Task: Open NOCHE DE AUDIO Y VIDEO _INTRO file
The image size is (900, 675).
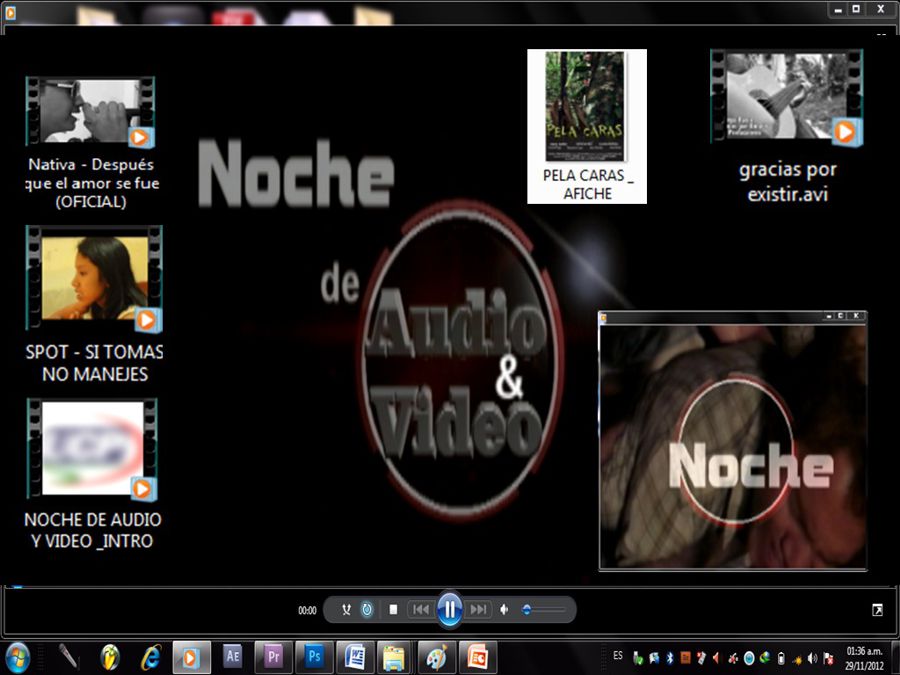Action: (x=92, y=449)
